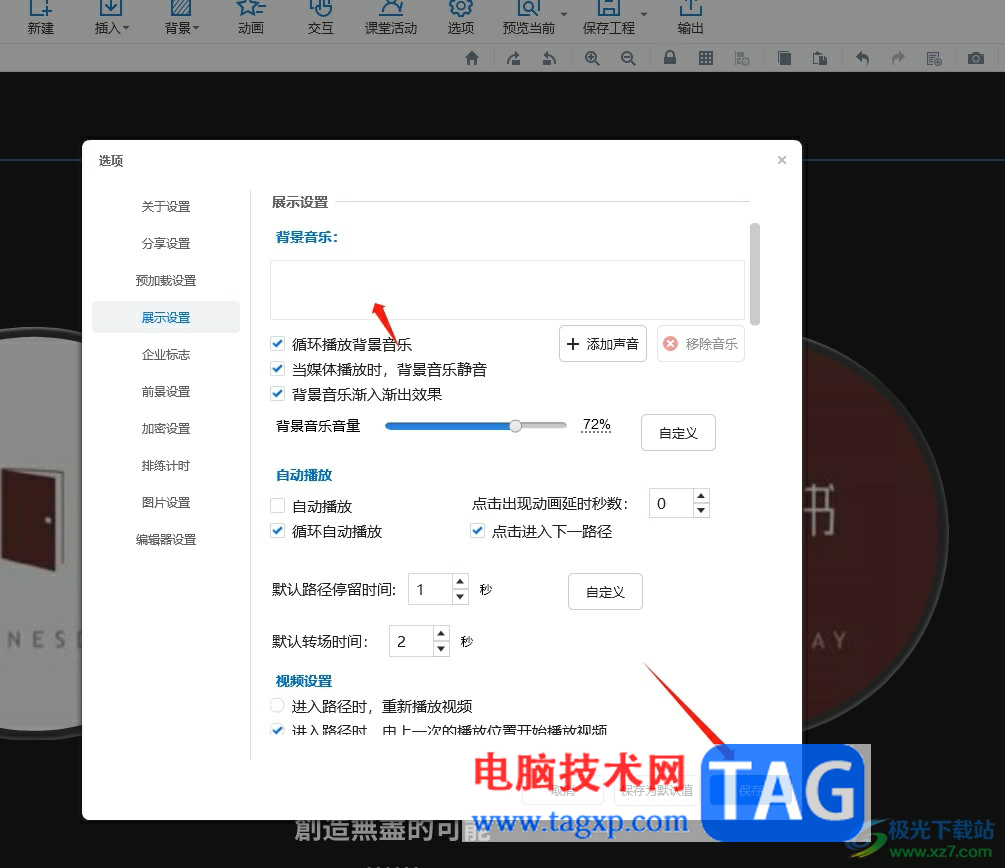Click the New project (新建) toolbar icon
Screen dimensions: 1005x868
click(40, 17)
